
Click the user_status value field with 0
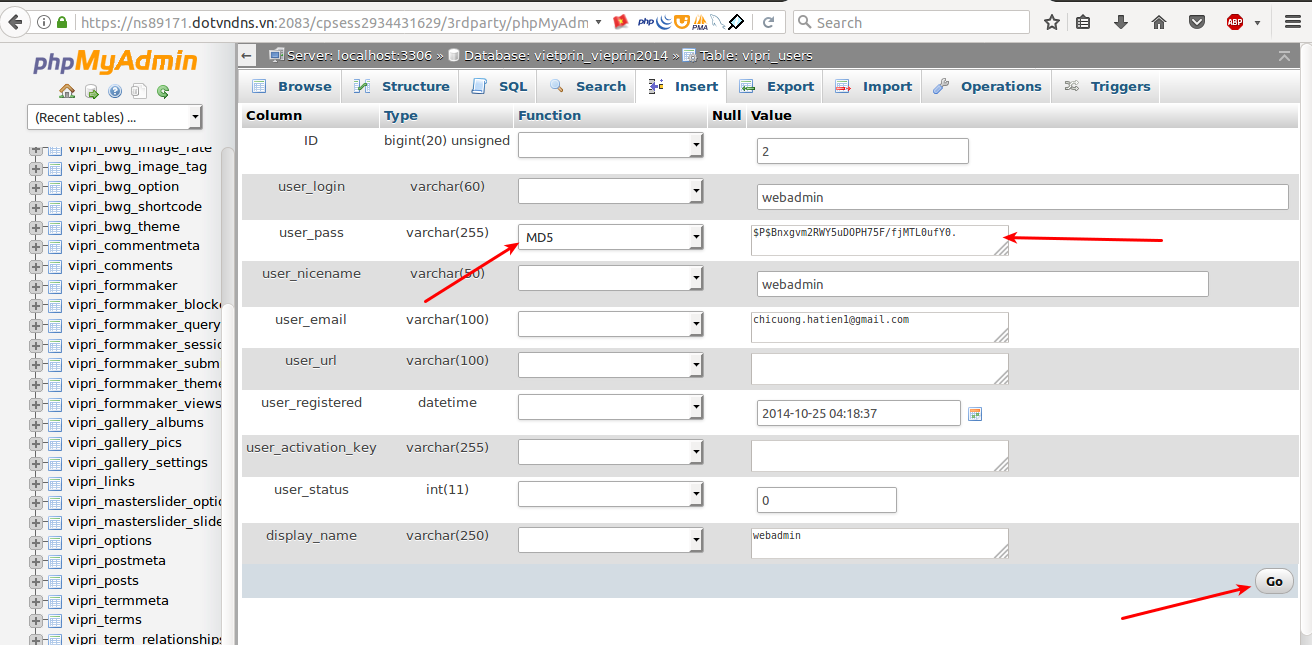tap(827, 500)
